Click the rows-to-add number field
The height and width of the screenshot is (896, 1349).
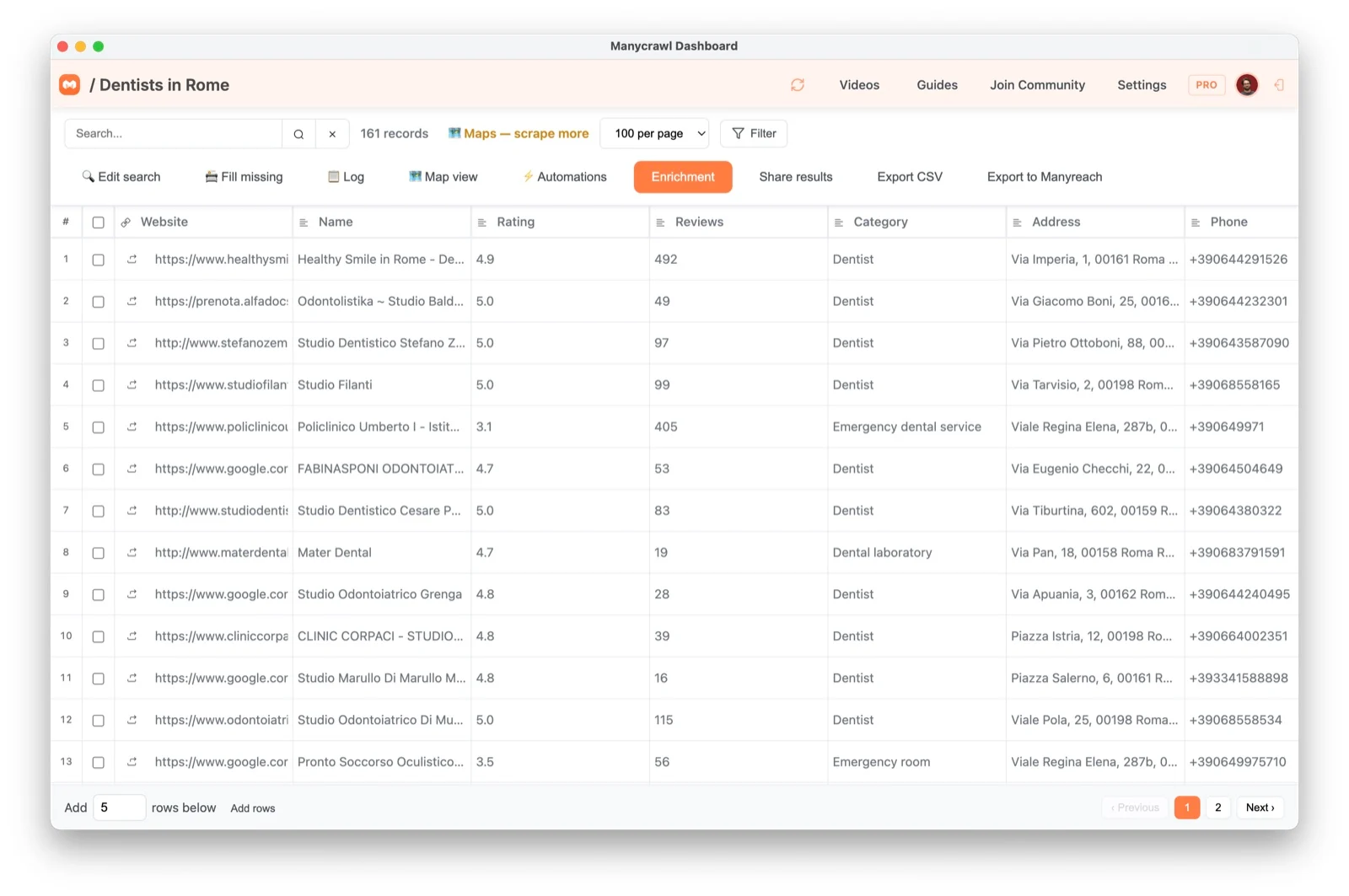(x=119, y=807)
